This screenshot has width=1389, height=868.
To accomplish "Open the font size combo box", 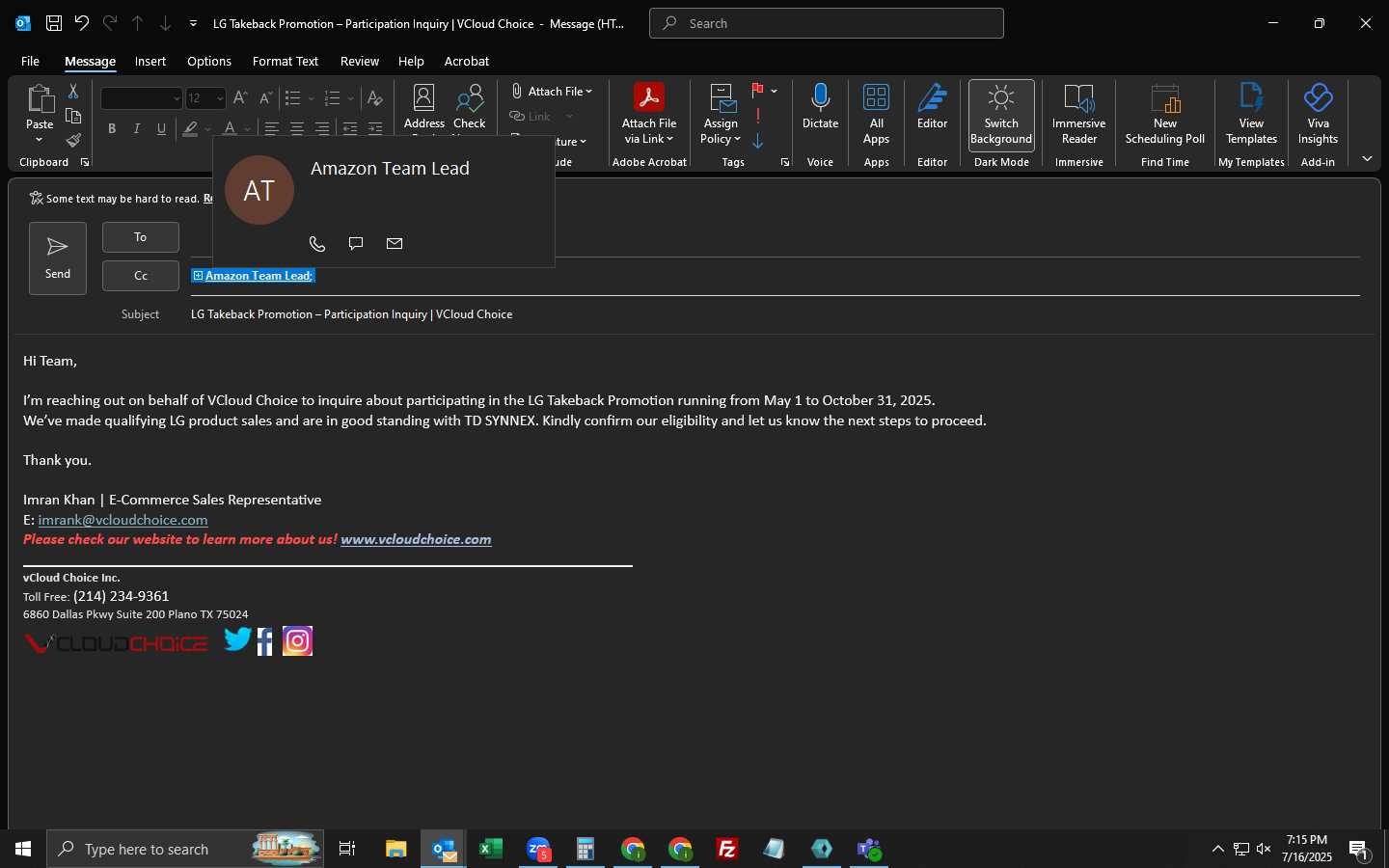I will 205,98.
